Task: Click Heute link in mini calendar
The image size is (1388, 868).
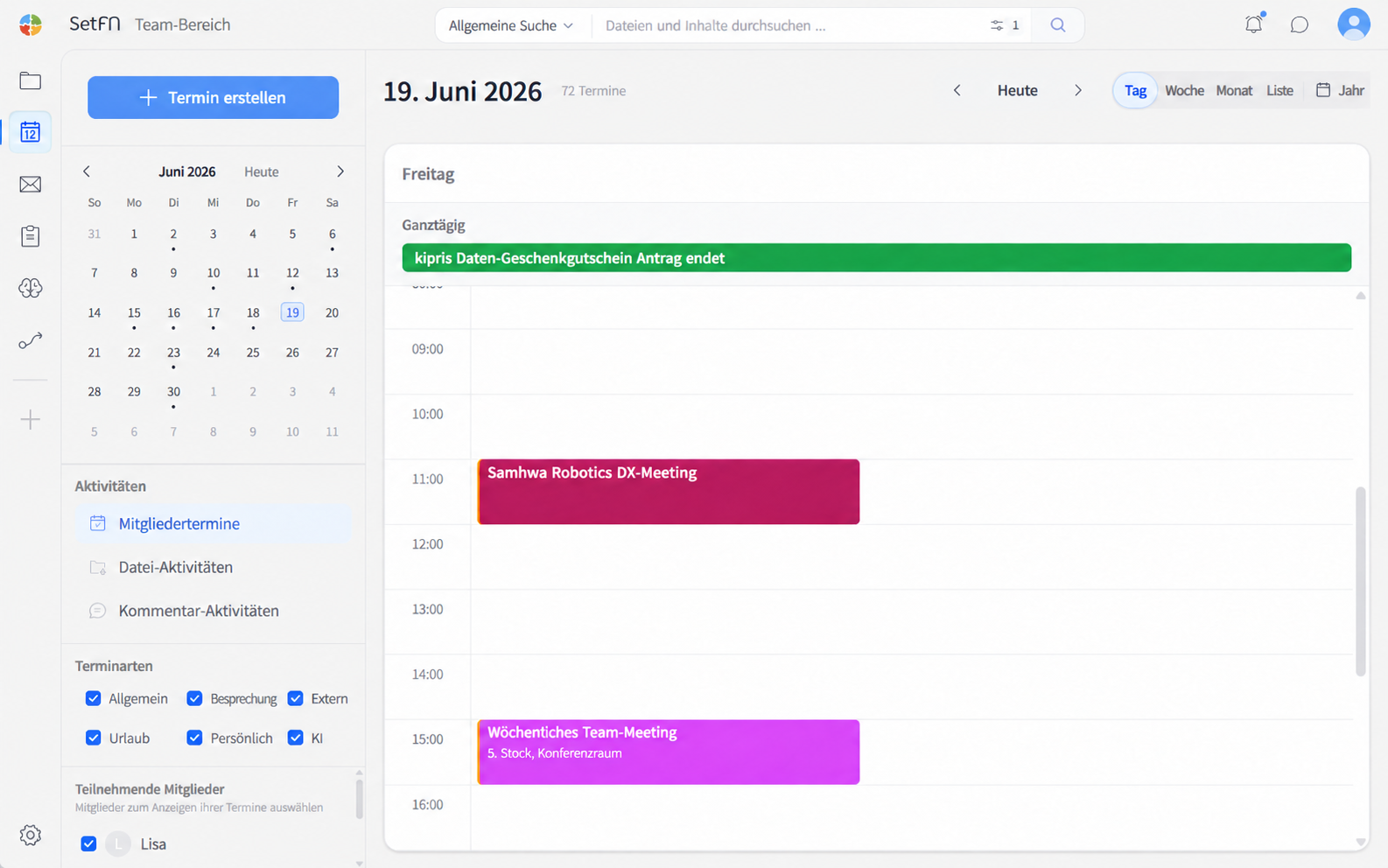Action: (262, 171)
